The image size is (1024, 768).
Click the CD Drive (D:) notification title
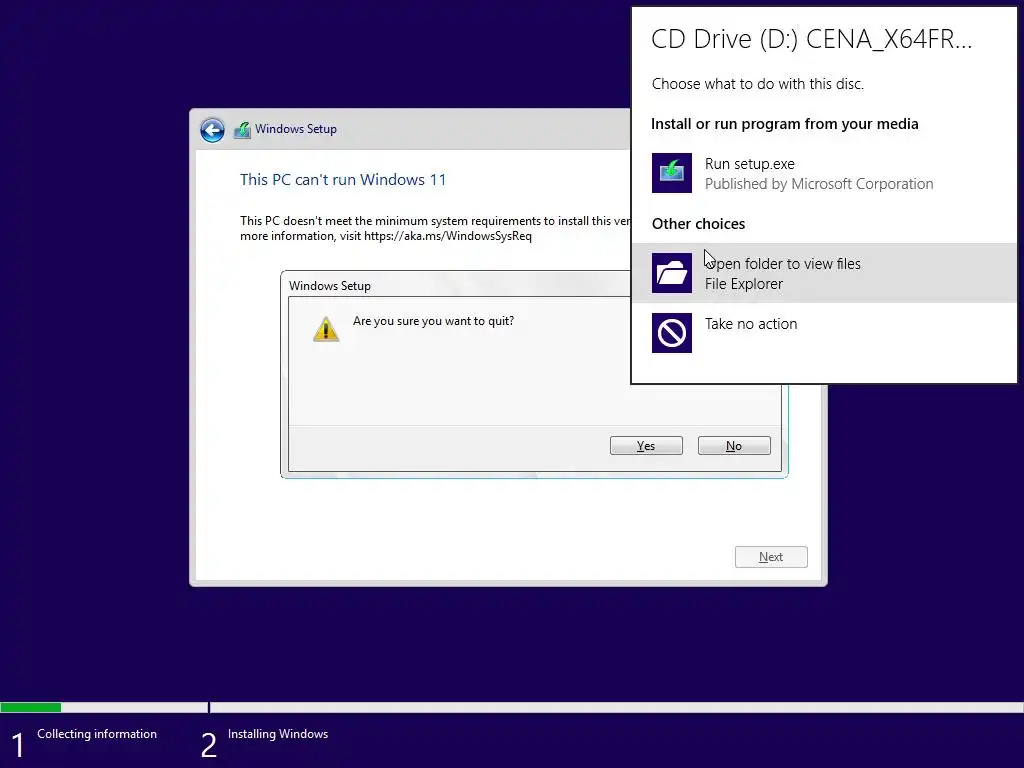[x=812, y=39]
